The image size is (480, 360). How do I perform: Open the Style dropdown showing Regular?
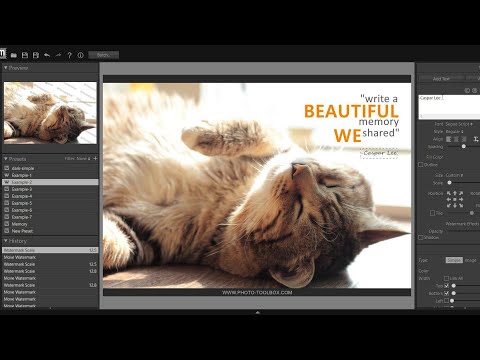(x=455, y=132)
